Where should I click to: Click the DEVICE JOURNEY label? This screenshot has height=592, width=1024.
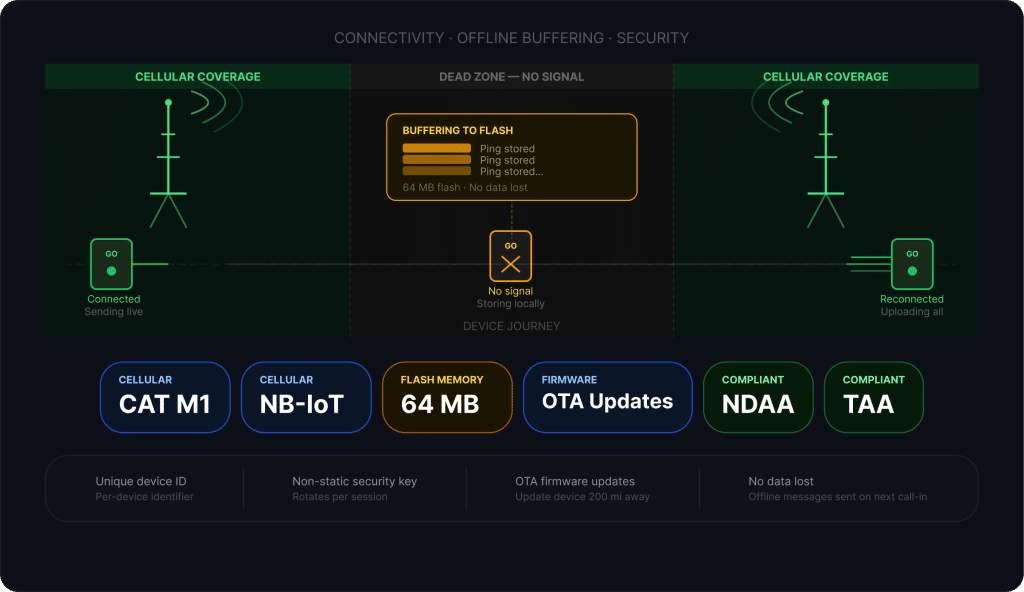coord(511,326)
